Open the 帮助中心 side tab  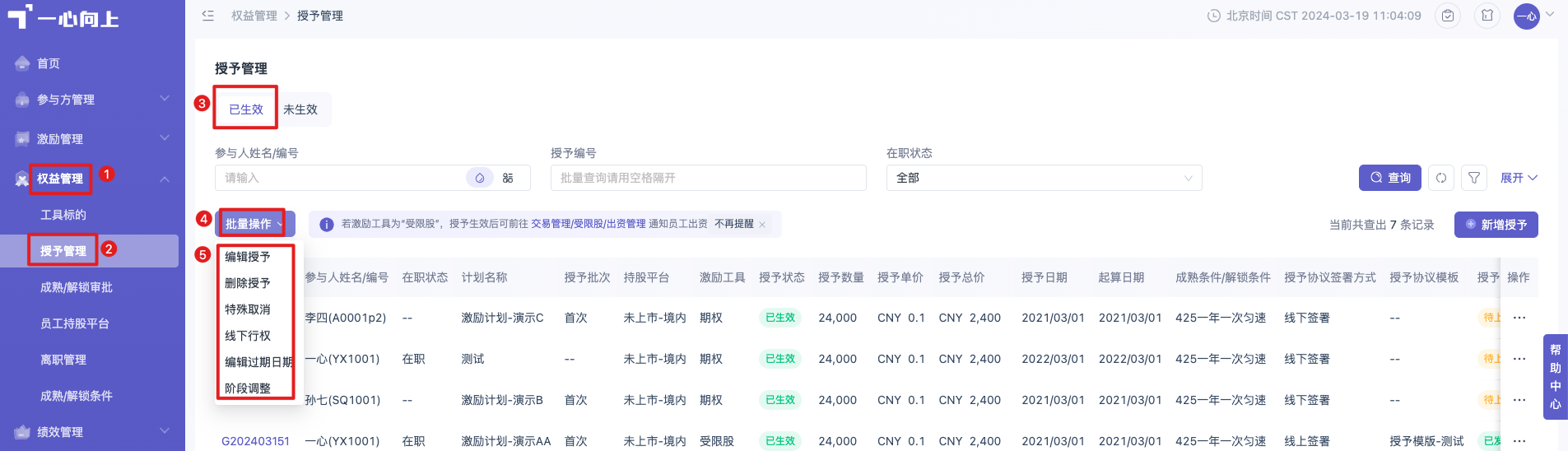pos(1556,377)
